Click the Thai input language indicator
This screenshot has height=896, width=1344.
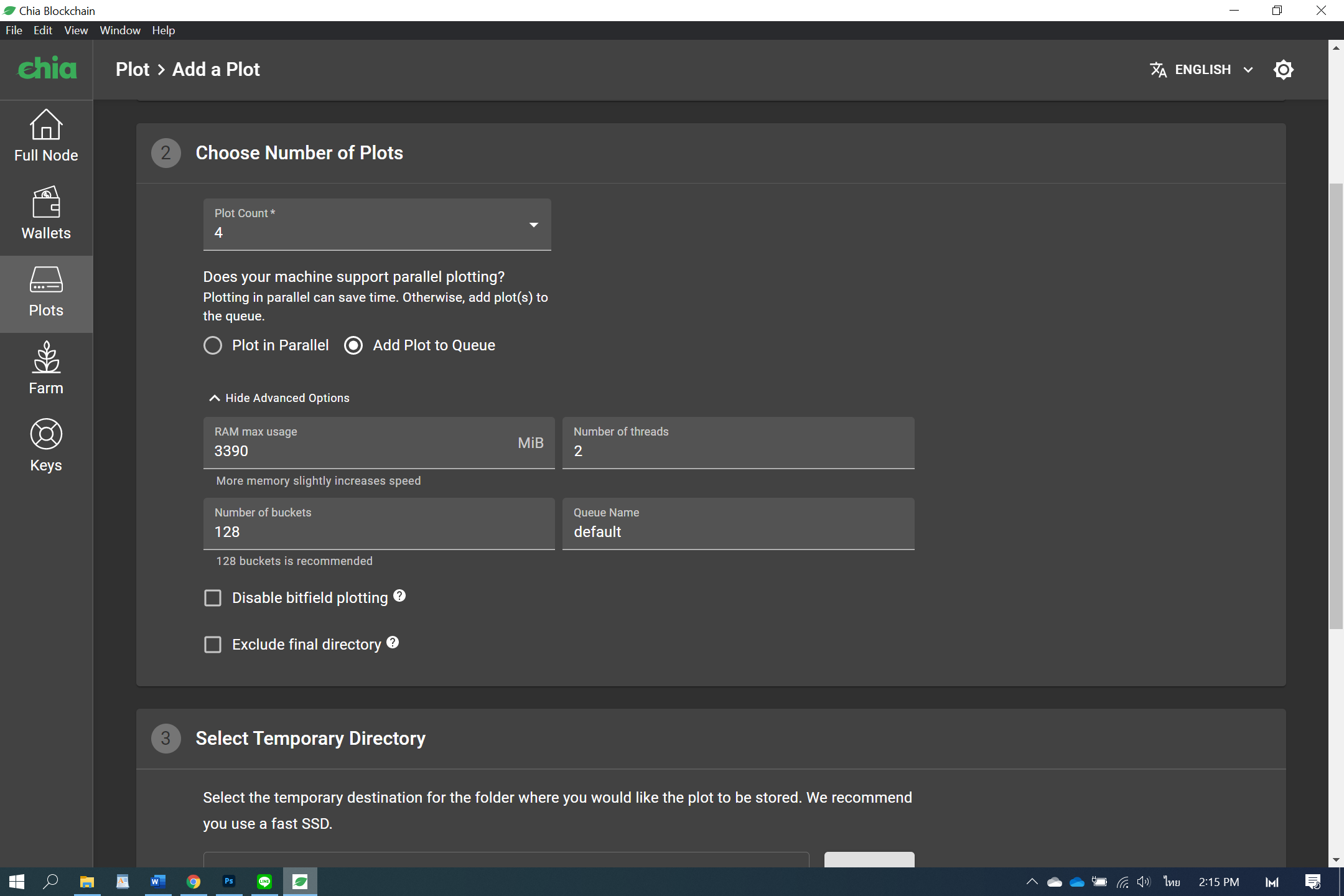[x=1172, y=882]
